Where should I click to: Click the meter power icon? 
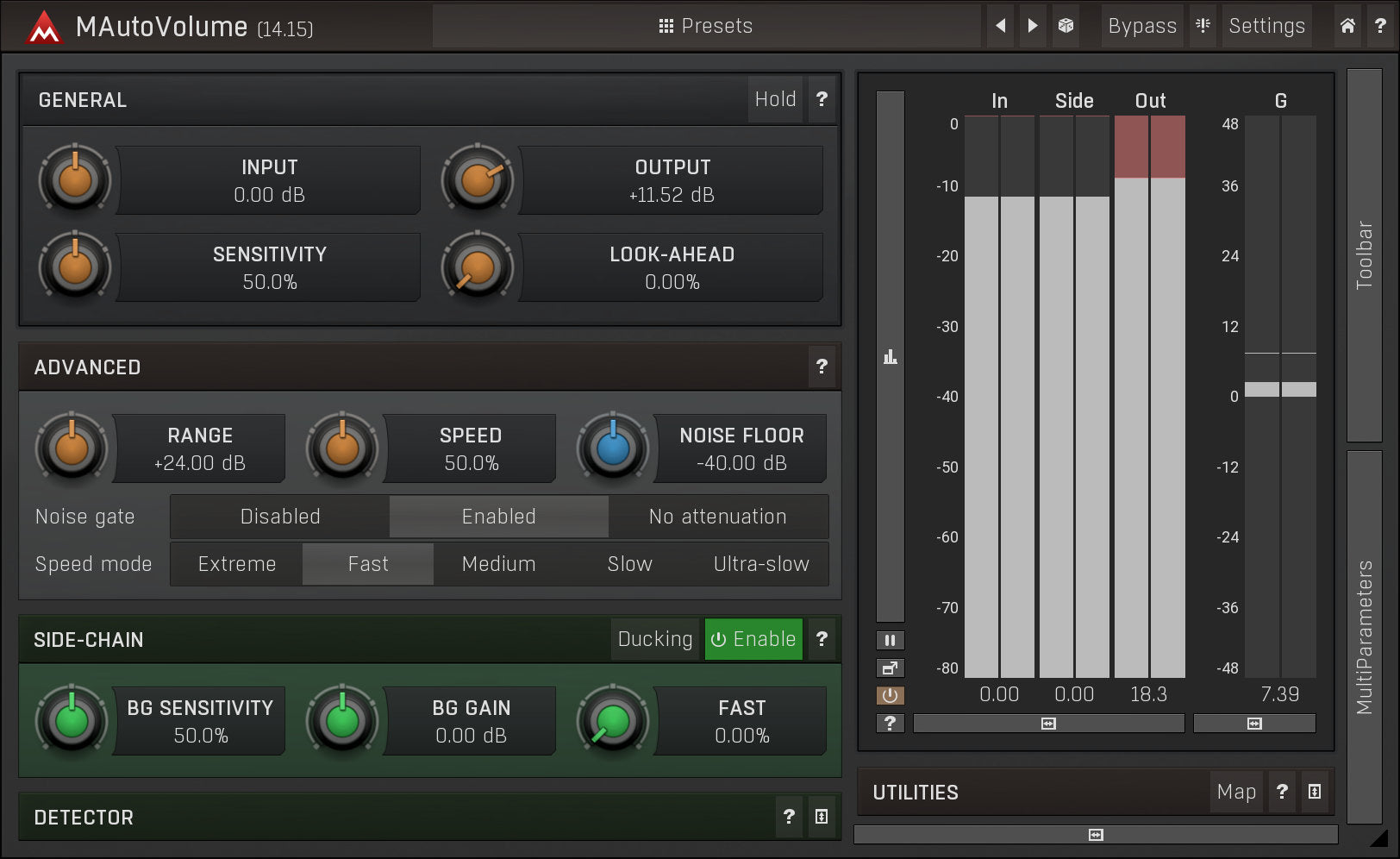(x=890, y=695)
